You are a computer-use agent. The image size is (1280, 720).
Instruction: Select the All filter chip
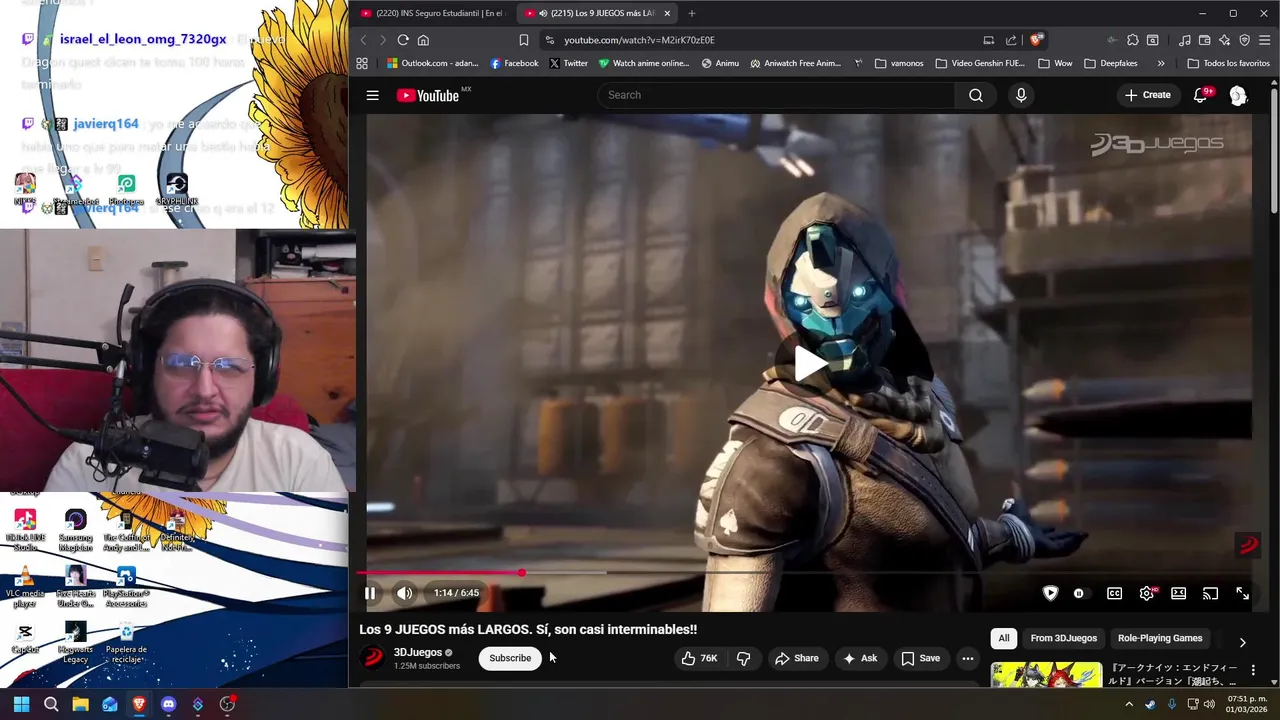(x=1004, y=638)
